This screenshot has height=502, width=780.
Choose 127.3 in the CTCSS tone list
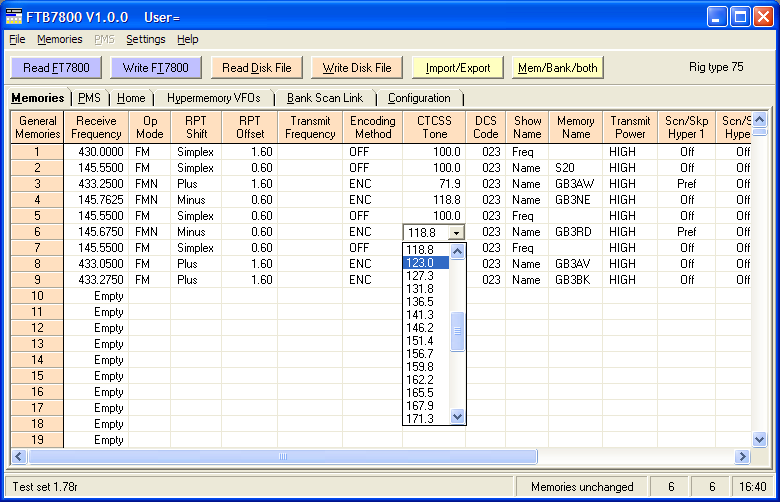click(426, 276)
